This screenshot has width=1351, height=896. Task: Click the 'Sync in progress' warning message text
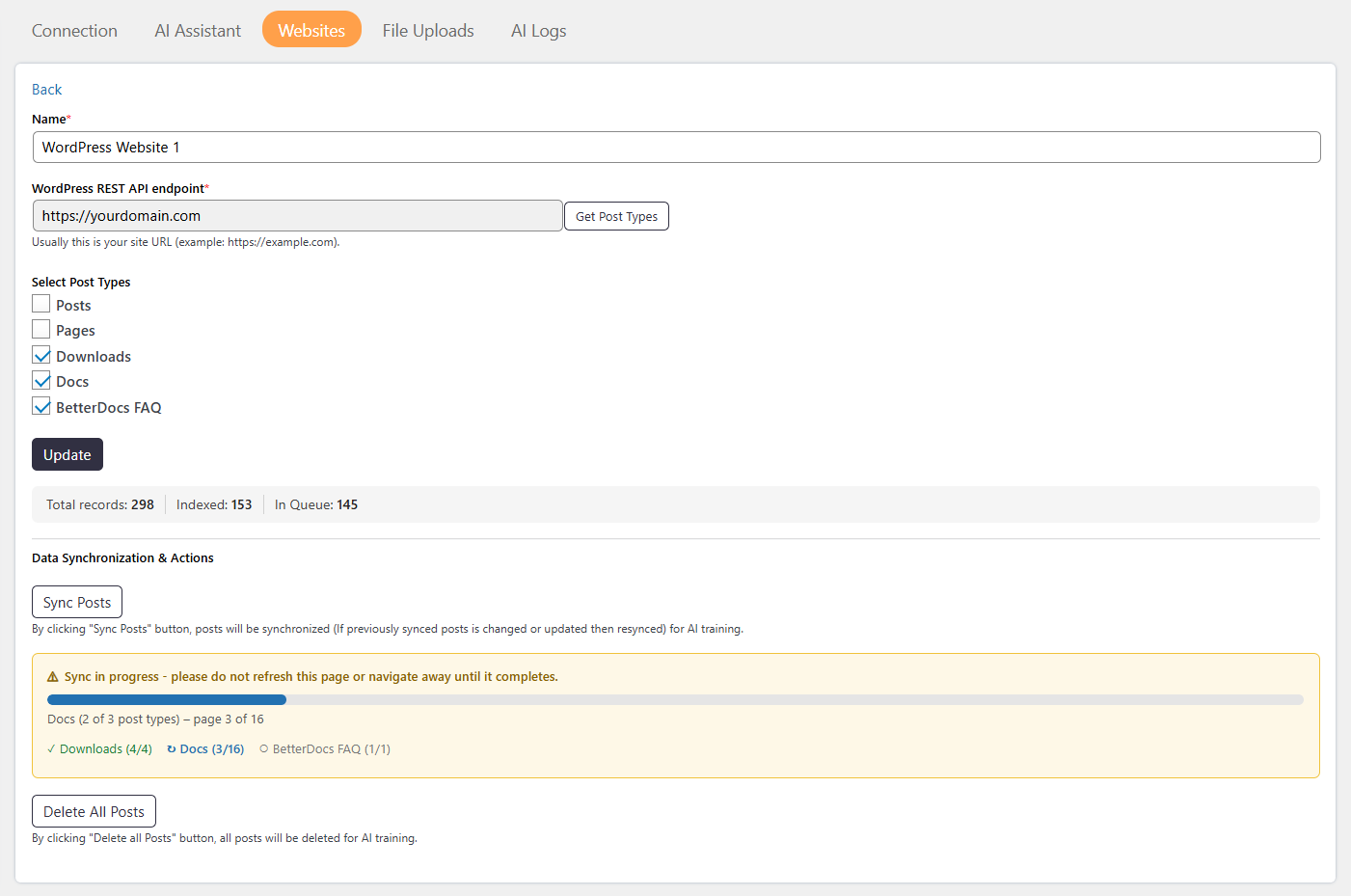[x=311, y=677]
